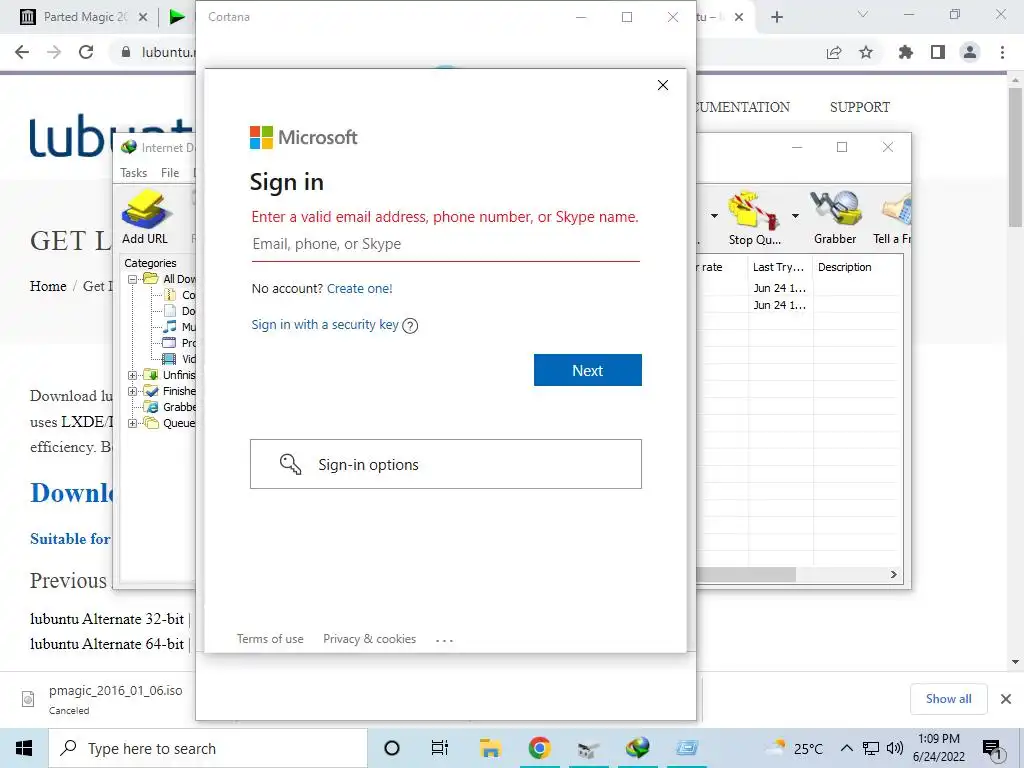
Task: Switch to Chrome on the taskbar
Action: [539, 748]
